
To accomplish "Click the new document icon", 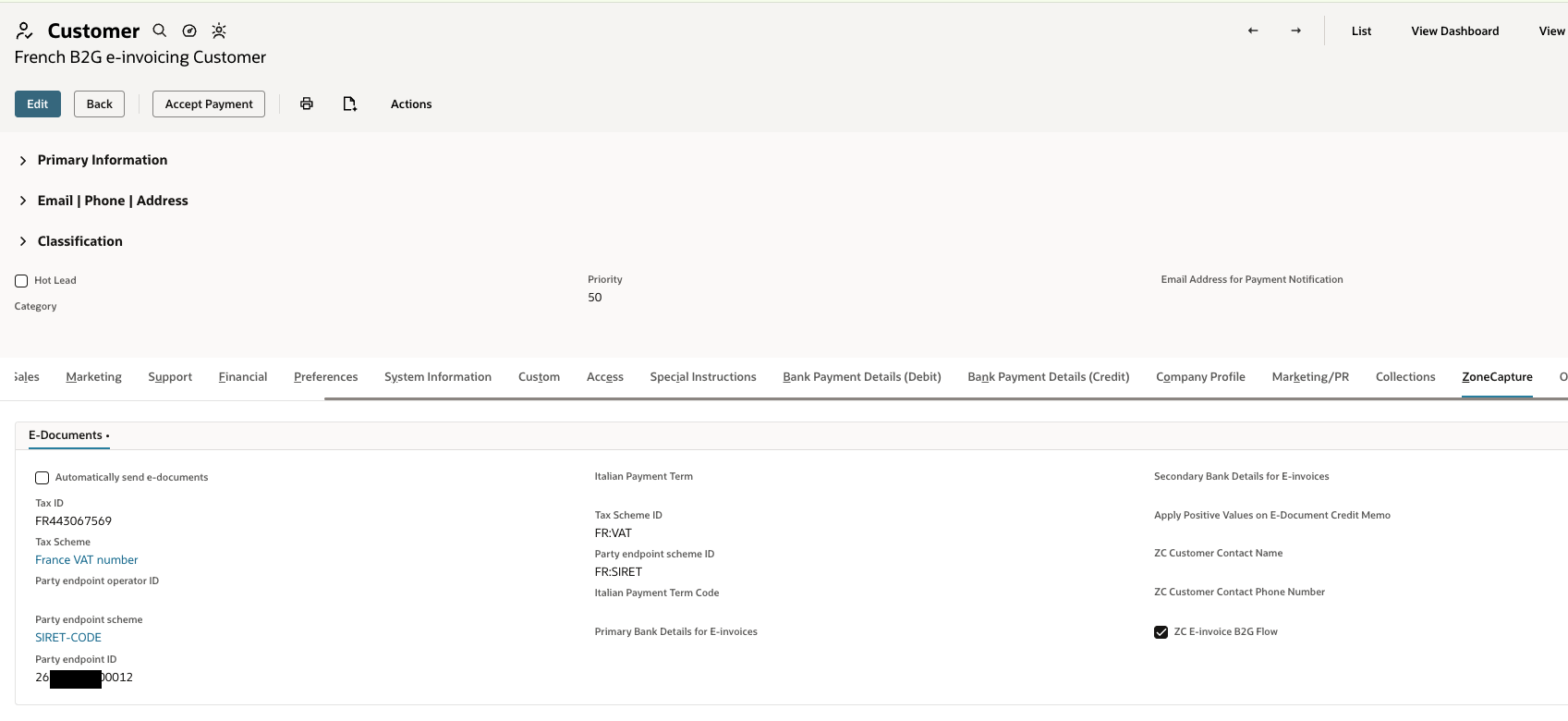I will tap(349, 104).
